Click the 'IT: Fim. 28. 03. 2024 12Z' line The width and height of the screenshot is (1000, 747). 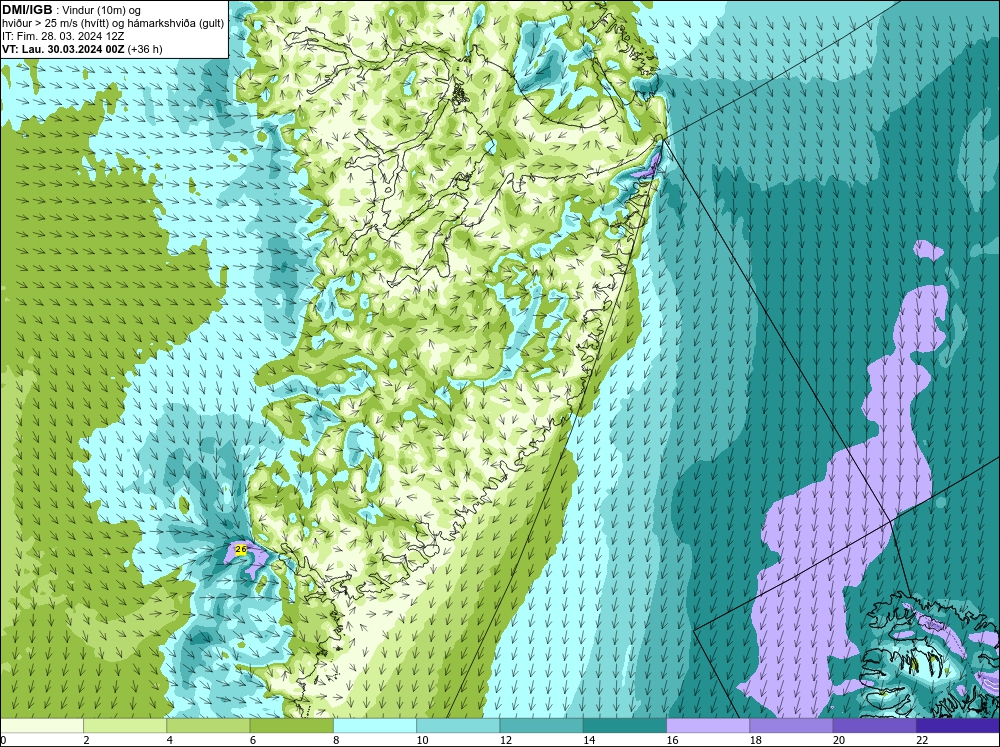coord(63,36)
